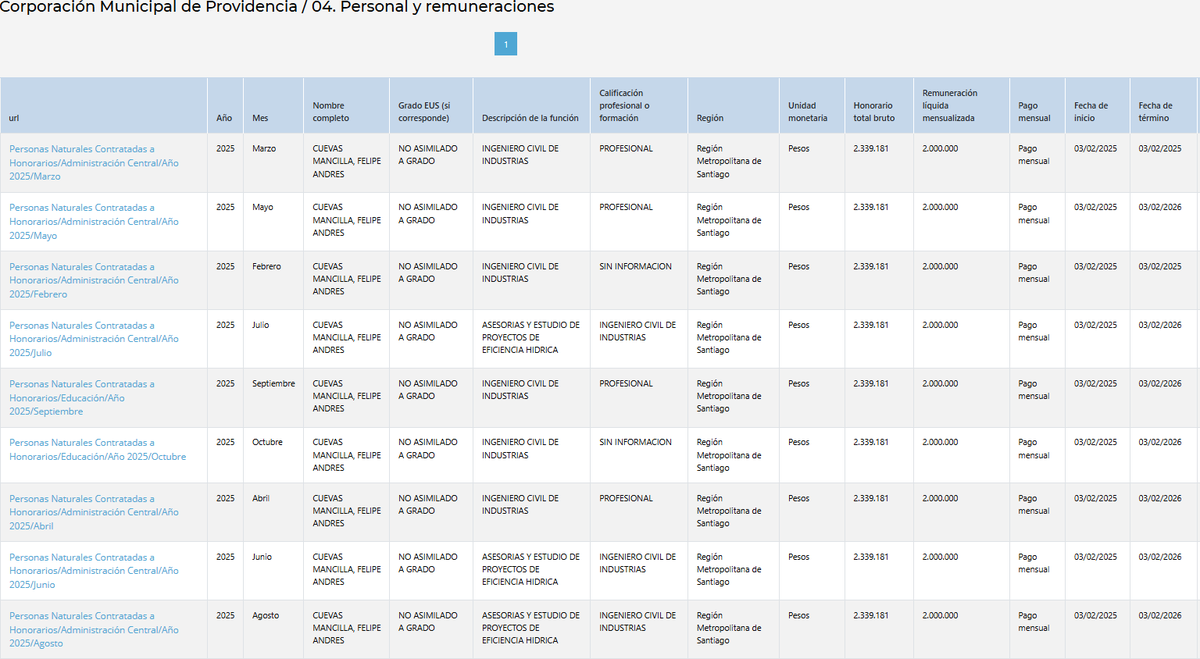Click 'Pesos' in the Septiembre row

[799, 383]
